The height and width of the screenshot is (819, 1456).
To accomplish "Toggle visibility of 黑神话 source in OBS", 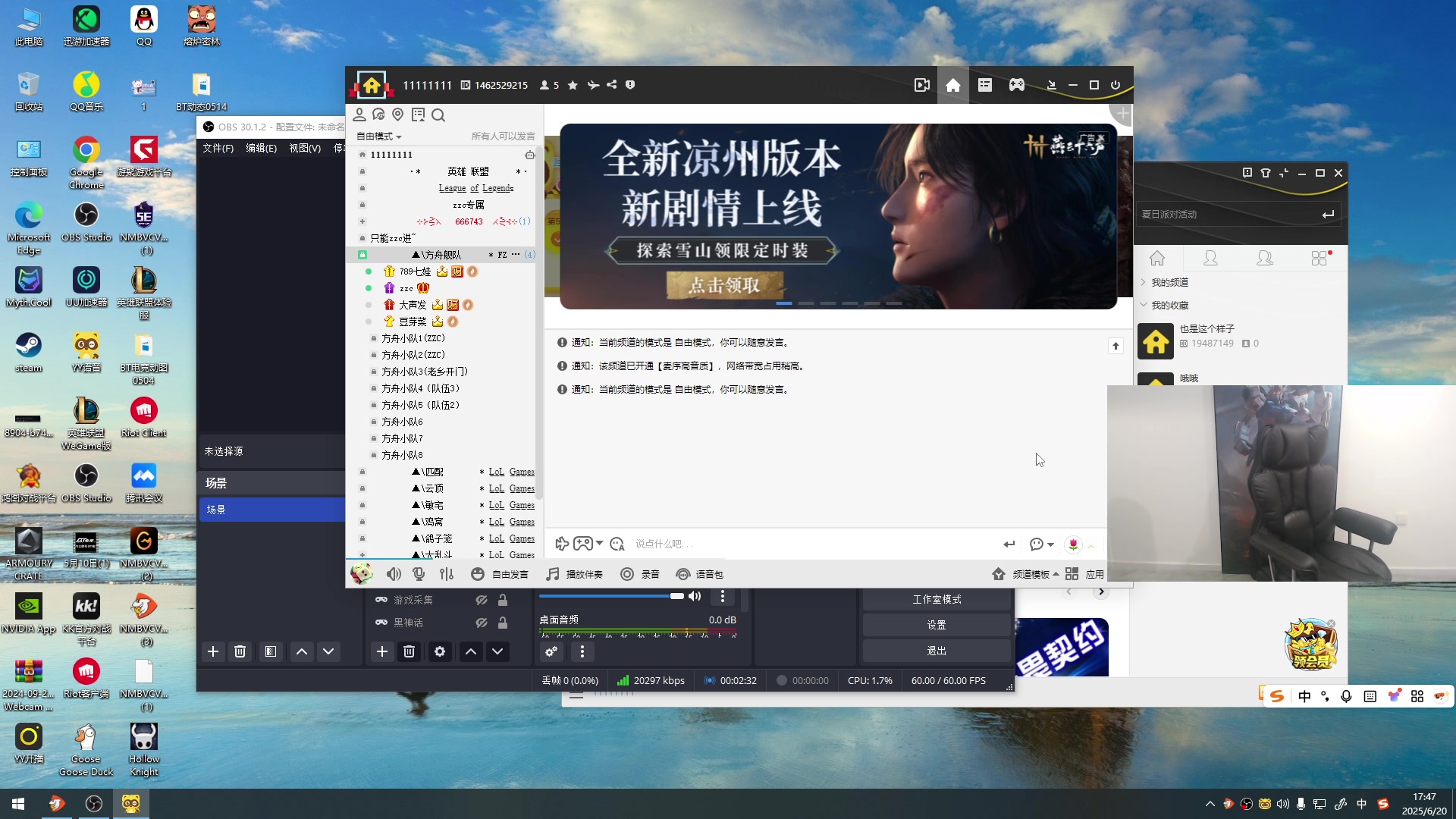I will pos(482,623).
